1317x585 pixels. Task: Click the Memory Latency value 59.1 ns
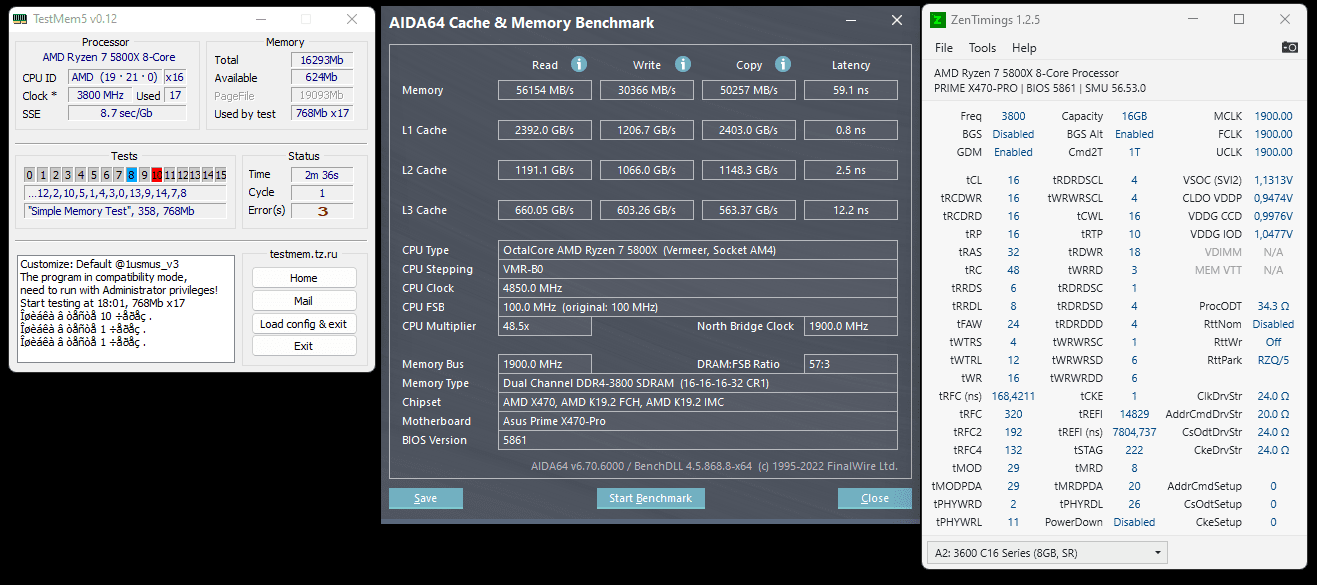pos(851,90)
